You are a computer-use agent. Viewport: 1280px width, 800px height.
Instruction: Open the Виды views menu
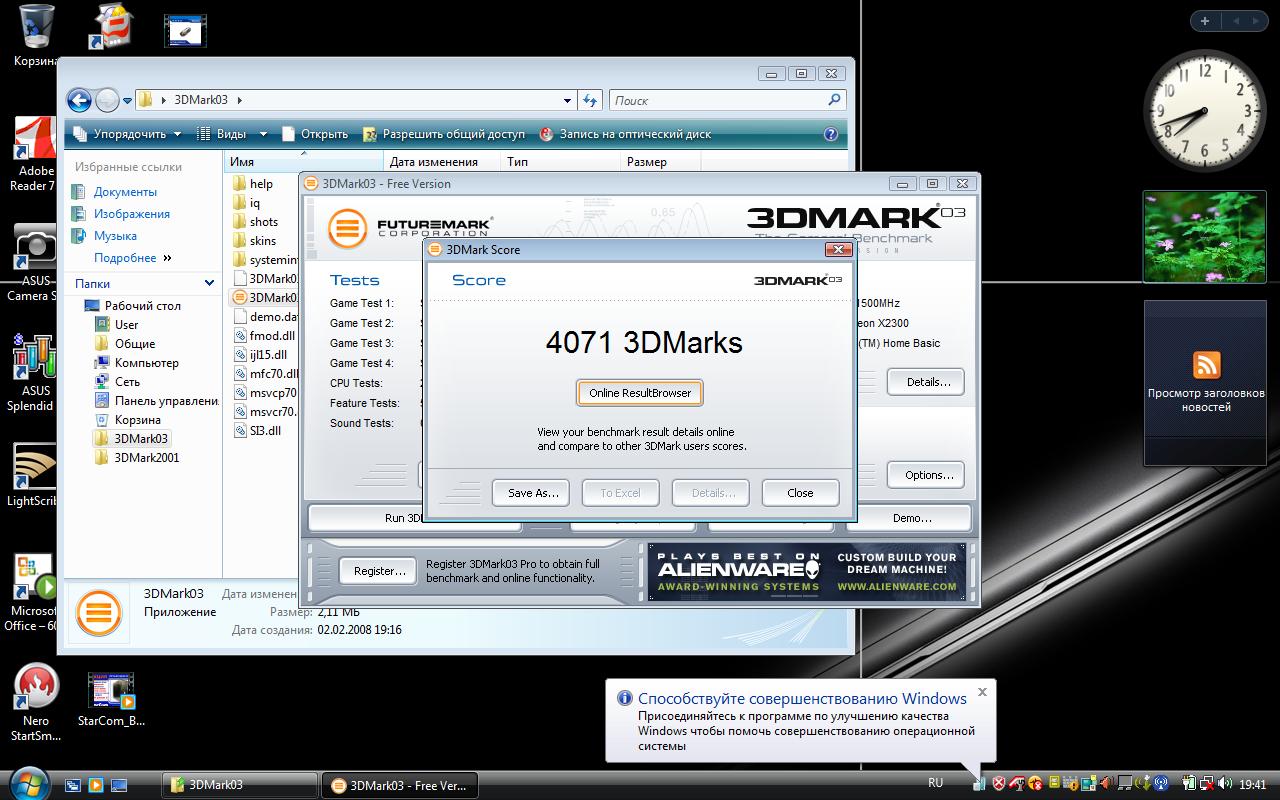click(x=223, y=134)
